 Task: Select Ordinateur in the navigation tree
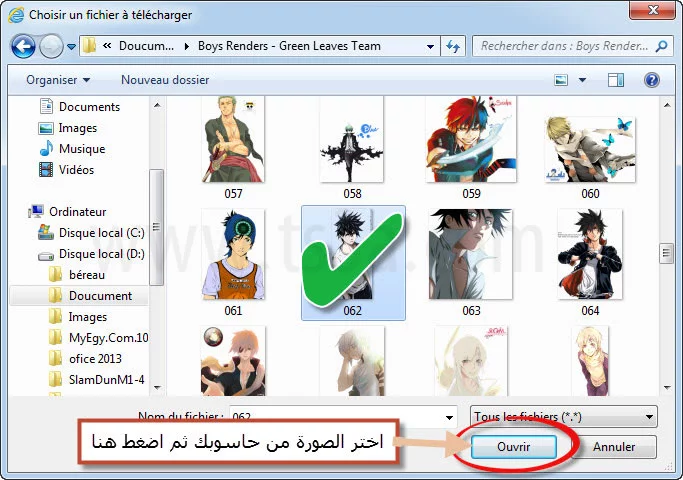click(68, 212)
